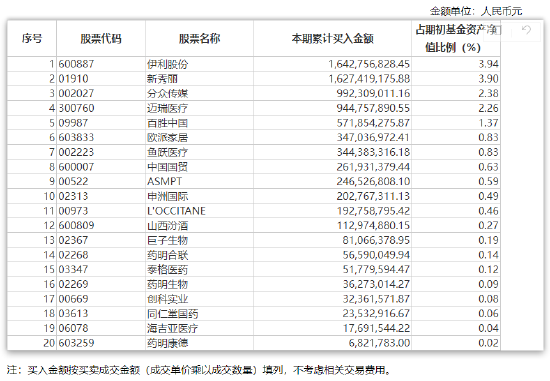Select amount 202,767,311.13

373,196
